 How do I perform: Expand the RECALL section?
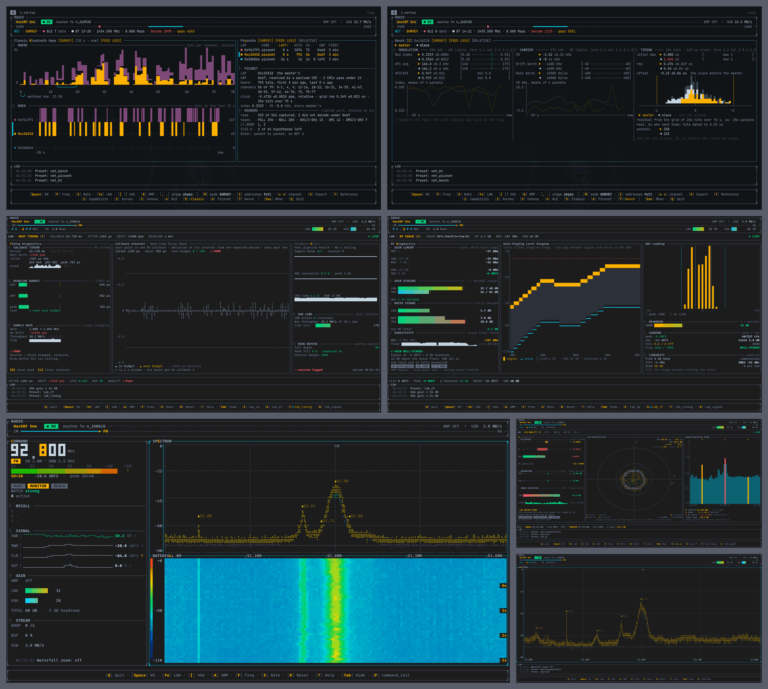click(x=22, y=506)
